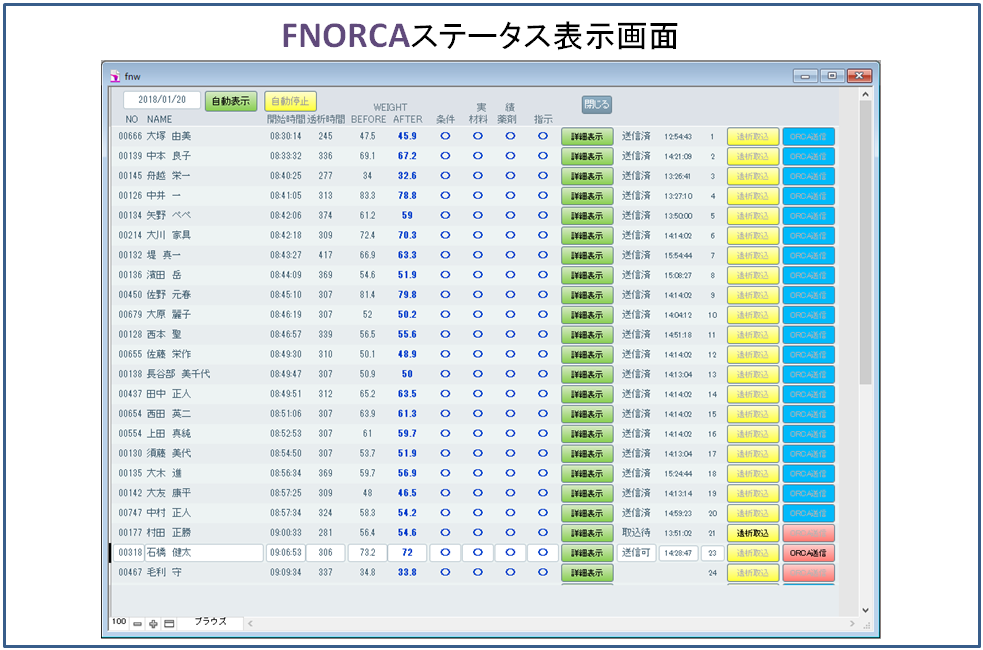Click the vertical scrollbar thumb

point(865,243)
